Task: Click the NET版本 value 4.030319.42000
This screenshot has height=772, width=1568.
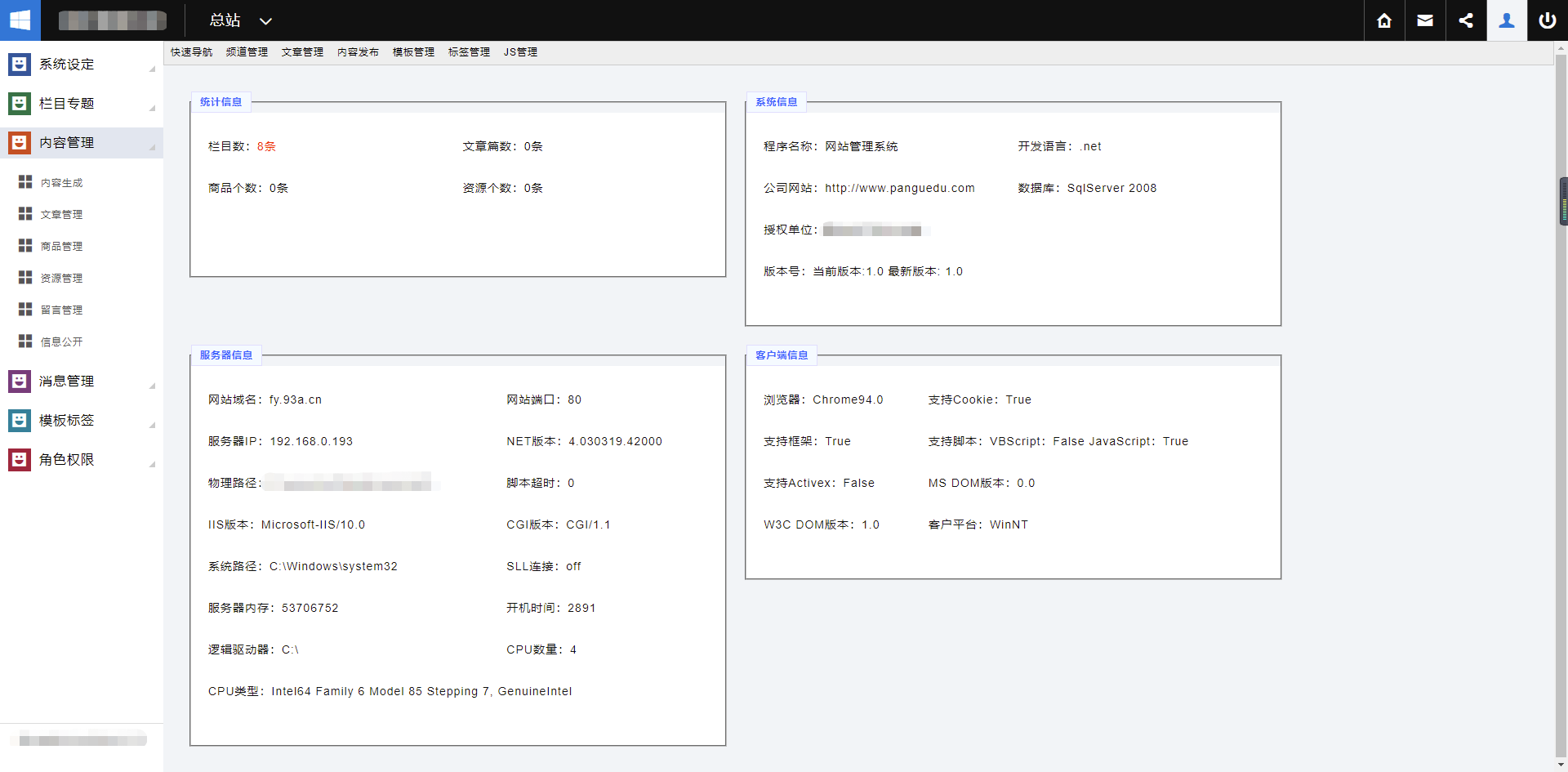Action: [615, 441]
